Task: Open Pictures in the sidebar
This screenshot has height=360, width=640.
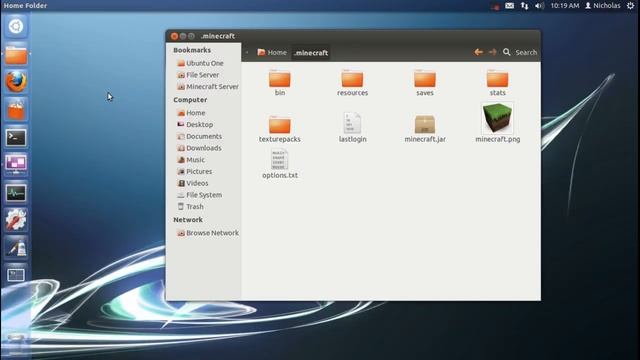Action: pyautogui.click(x=194, y=171)
